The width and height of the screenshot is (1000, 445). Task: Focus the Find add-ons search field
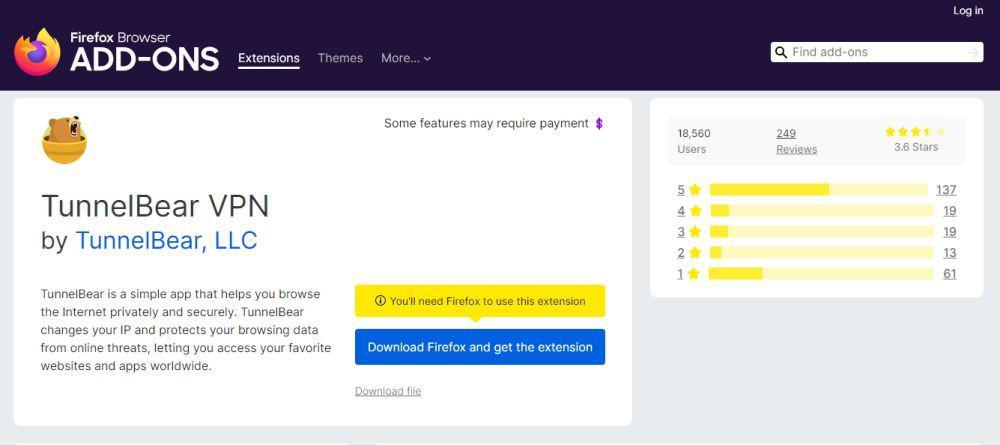tap(877, 52)
